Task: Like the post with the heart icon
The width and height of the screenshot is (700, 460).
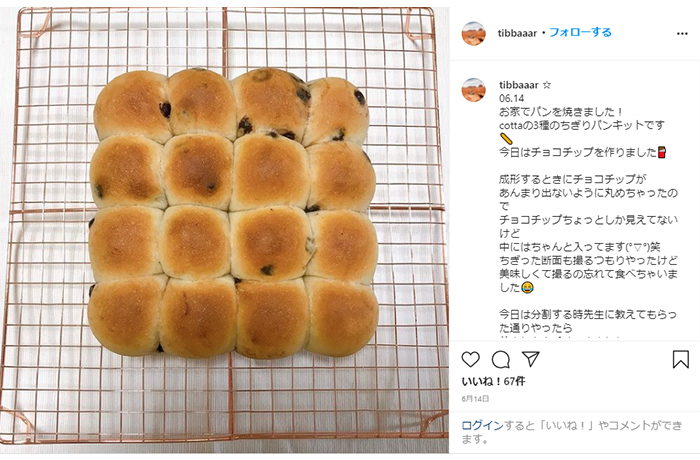Action: (471, 360)
